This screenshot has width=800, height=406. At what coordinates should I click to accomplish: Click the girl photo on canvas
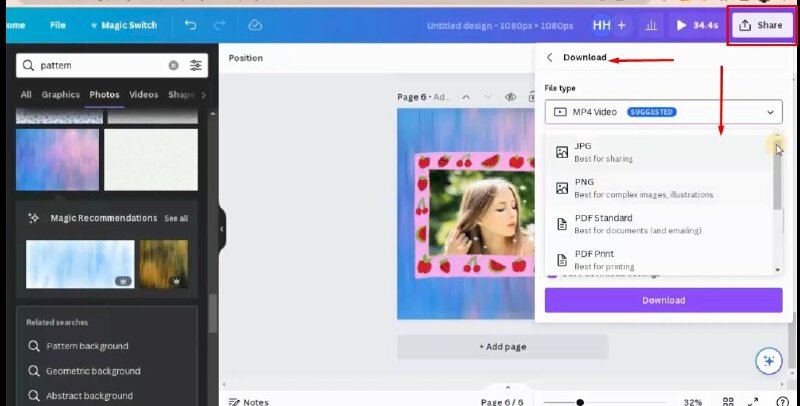482,212
